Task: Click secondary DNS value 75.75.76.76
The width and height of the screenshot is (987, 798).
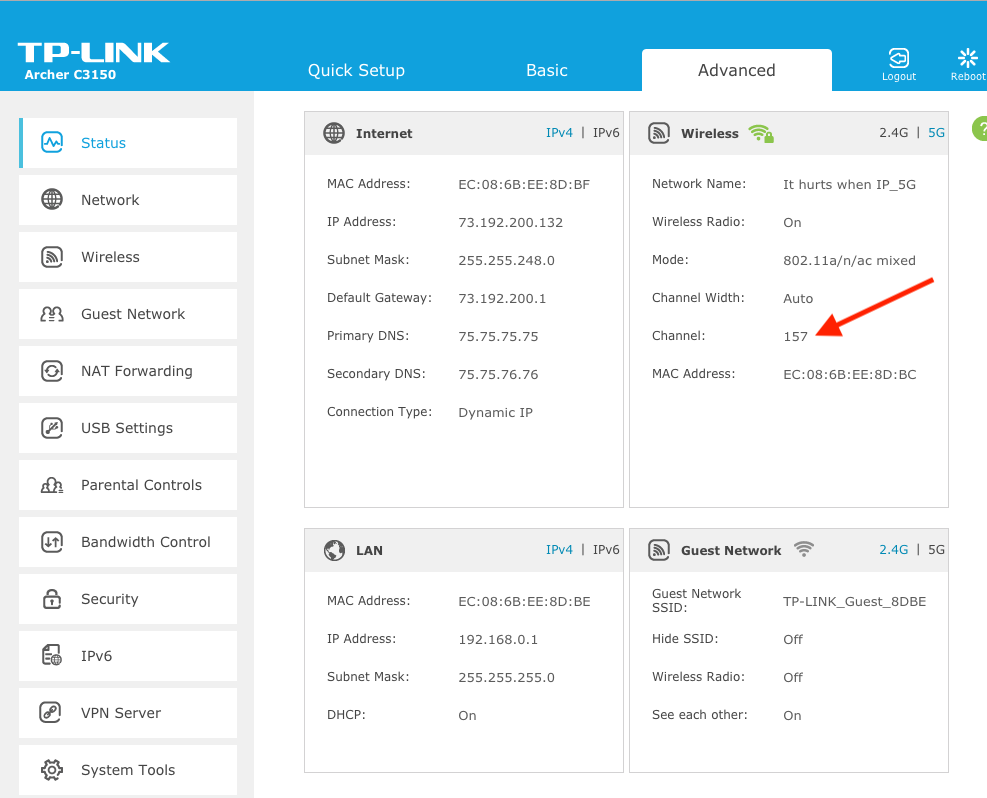Action: pyautogui.click(x=498, y=374)
